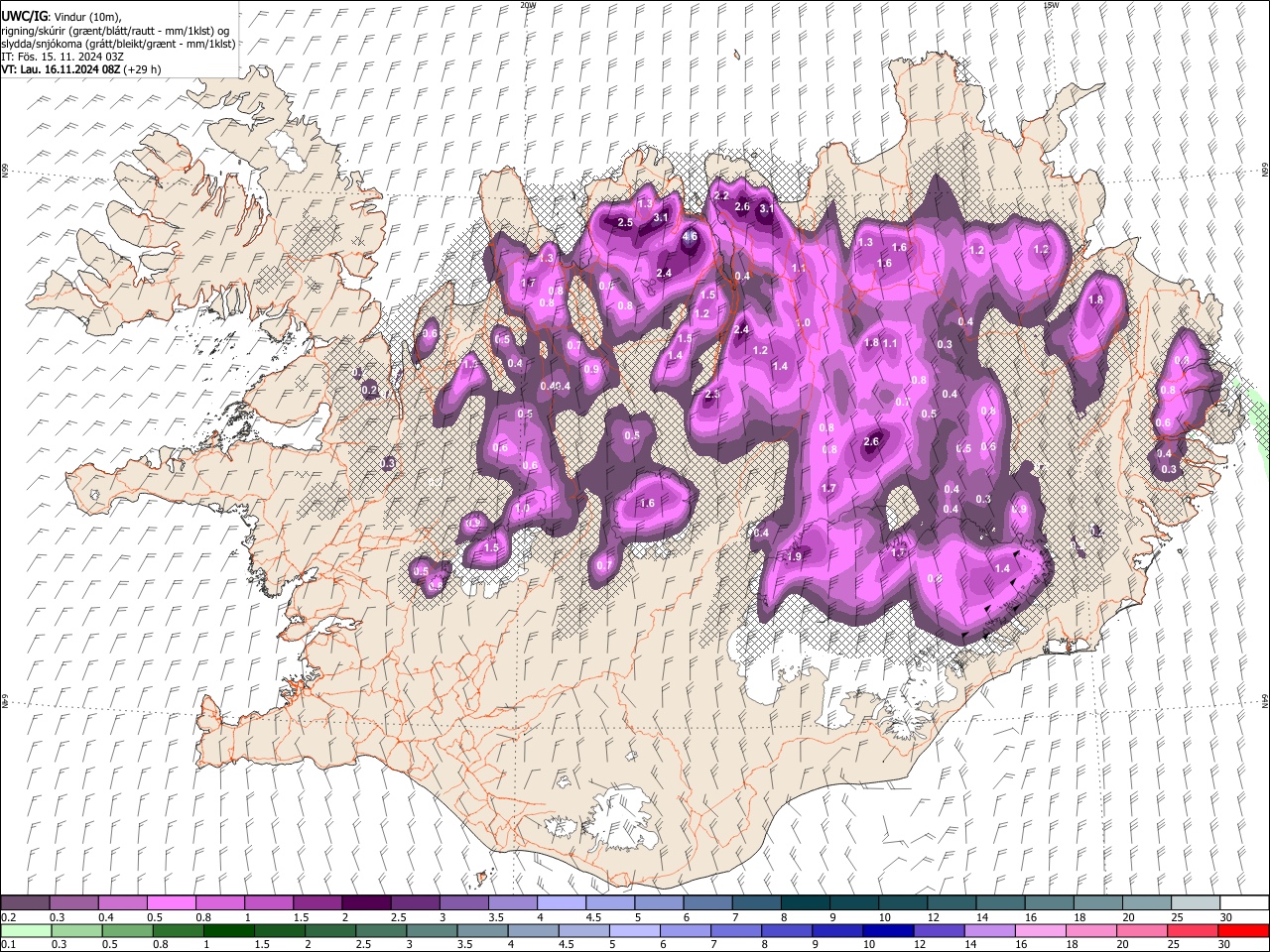Pick the darkest green 1 swatch in rain scale
Viewport: 1270px width, 952px height.
[x=228, y=930]
